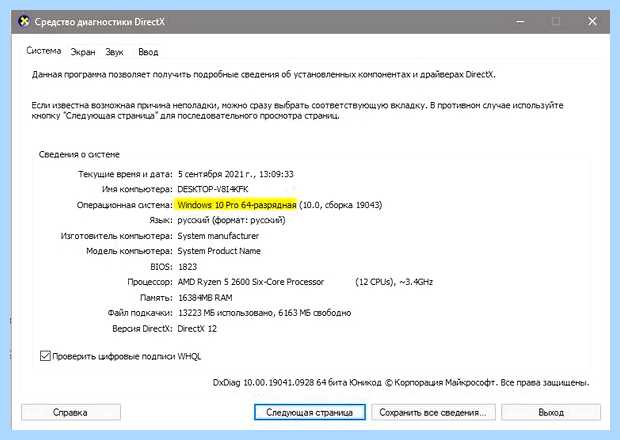The image size is (620, 440).
Task: Click computer name DESKTOP-V8I4KFK
Action: [x=213, y=189]
